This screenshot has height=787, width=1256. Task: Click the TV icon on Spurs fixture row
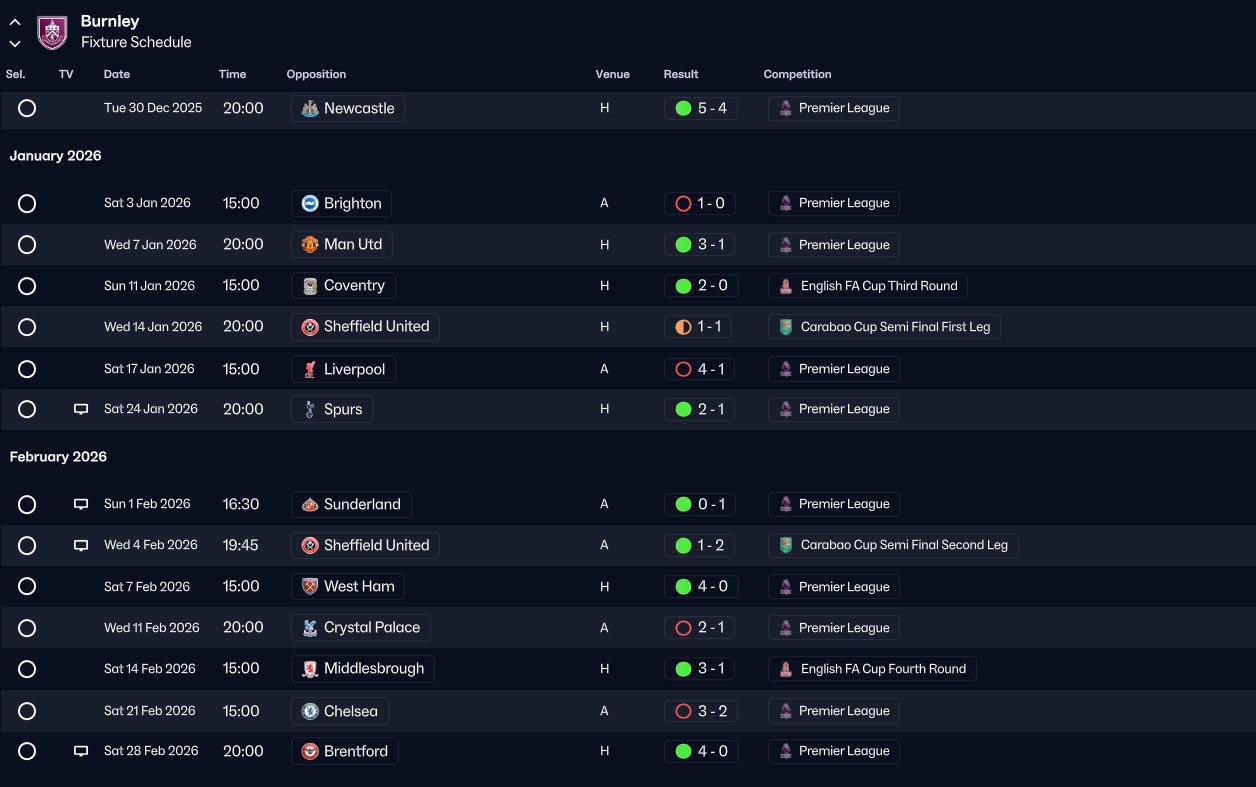[81, 409]
